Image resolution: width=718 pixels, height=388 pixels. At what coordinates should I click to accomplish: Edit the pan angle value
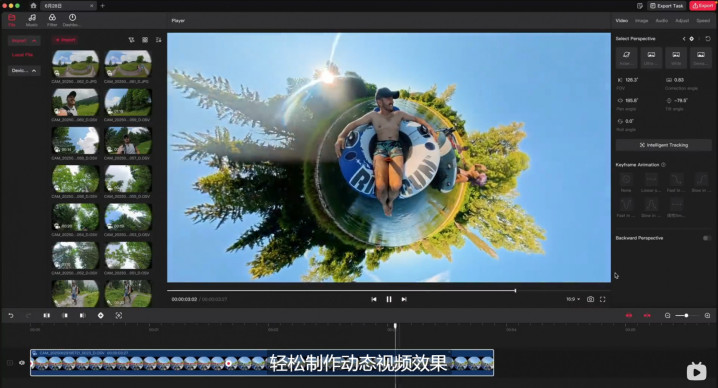tap(632, 100)
